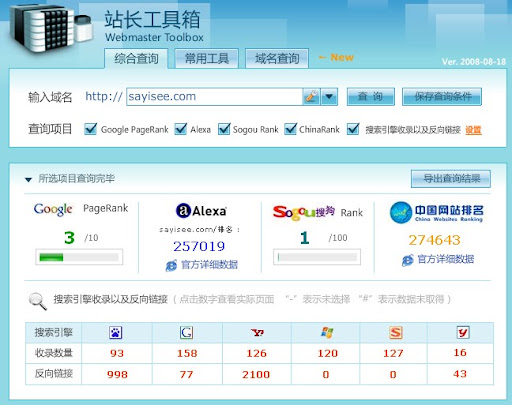Click the 收录数量 row label
512x405 pixels.
point(54,353)
